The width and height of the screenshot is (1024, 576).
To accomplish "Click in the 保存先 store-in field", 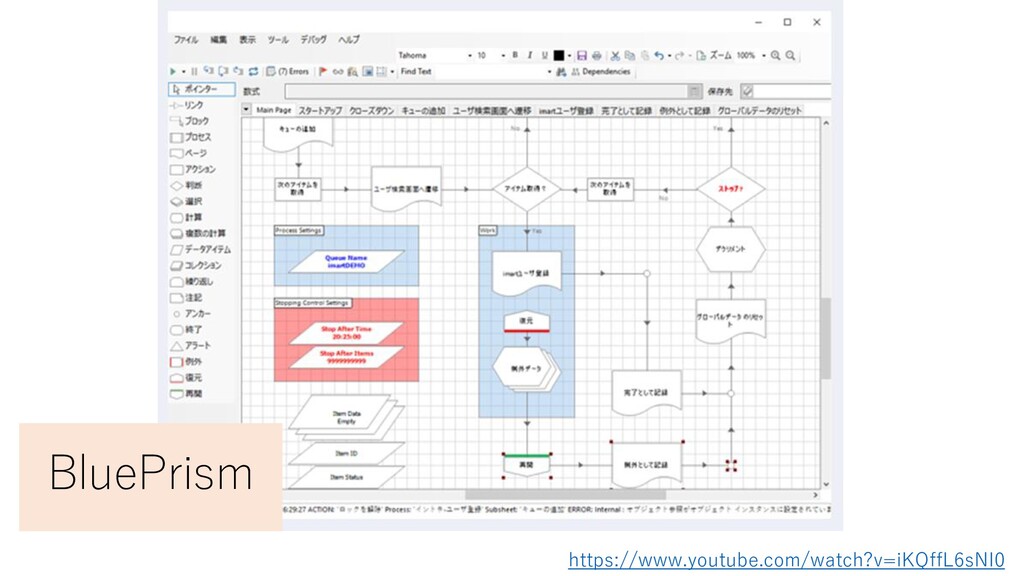I will tap(792, 91).
